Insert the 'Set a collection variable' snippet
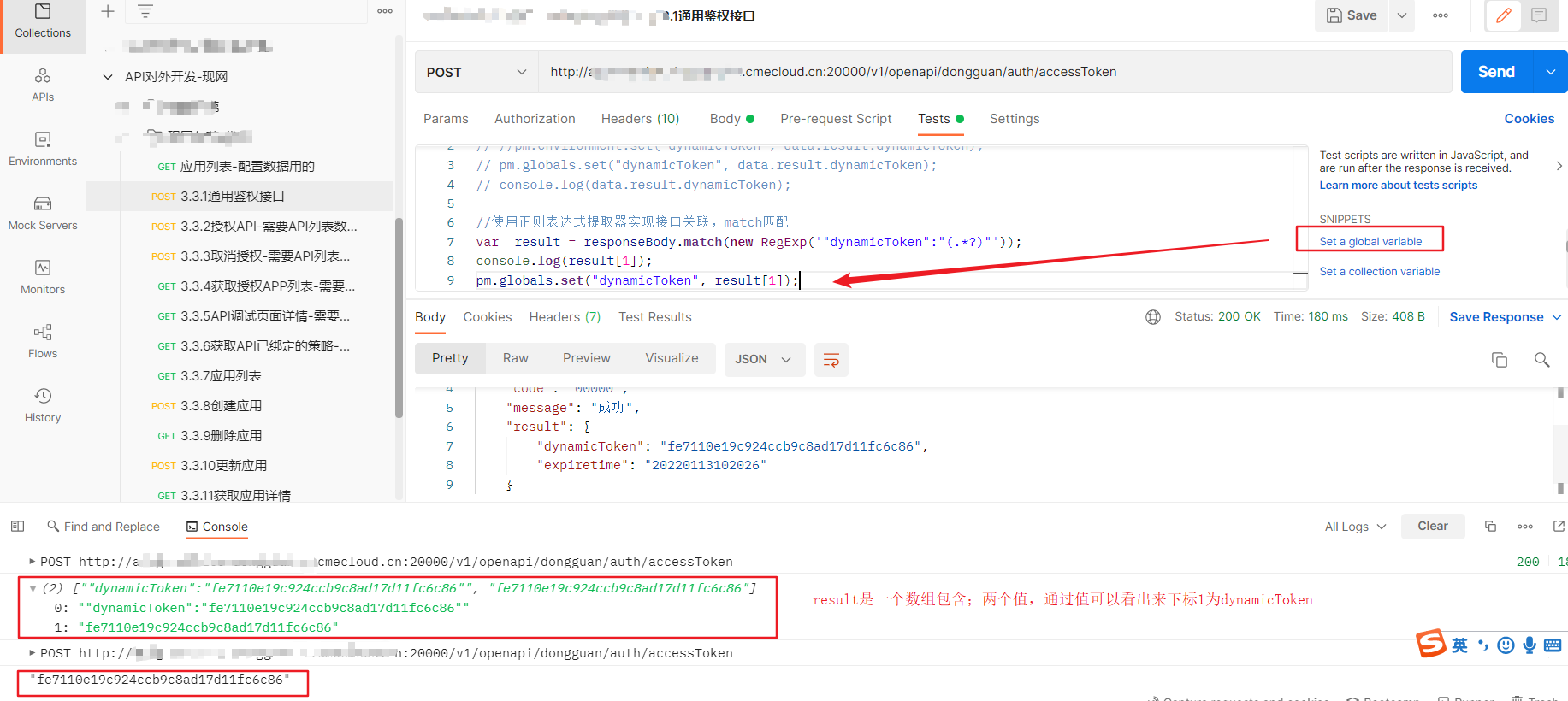The image size is (1568, 701). [1379, 272]
